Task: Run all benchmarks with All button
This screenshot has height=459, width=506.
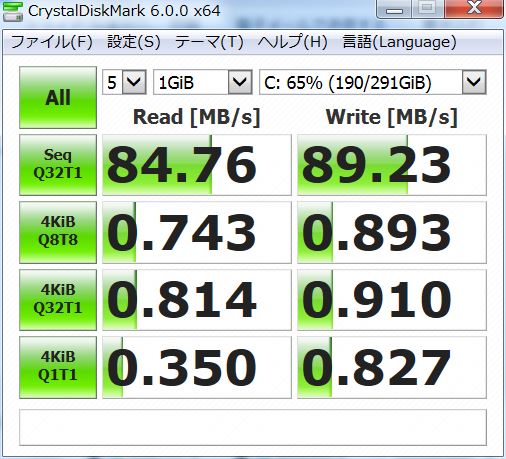Action: click(58, 97)
